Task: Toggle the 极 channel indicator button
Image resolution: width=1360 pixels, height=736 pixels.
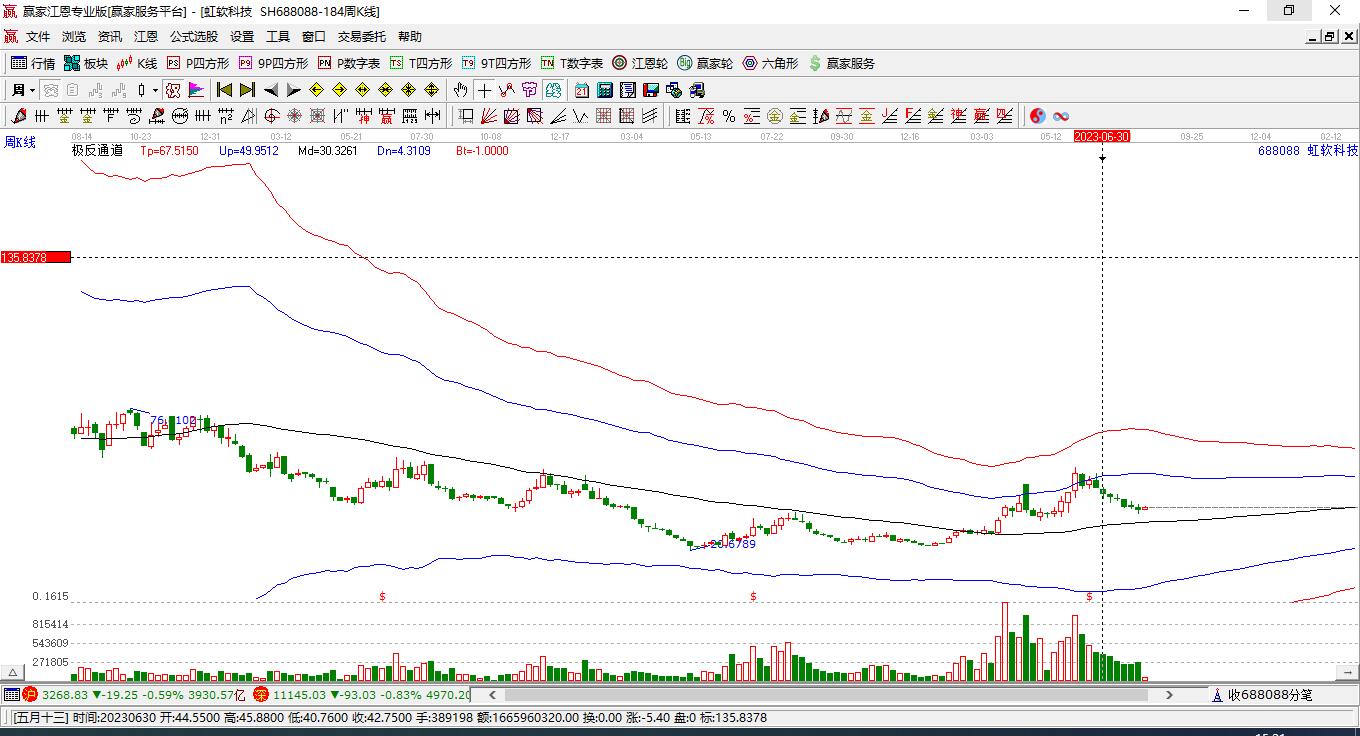Action: click(173, 90)
